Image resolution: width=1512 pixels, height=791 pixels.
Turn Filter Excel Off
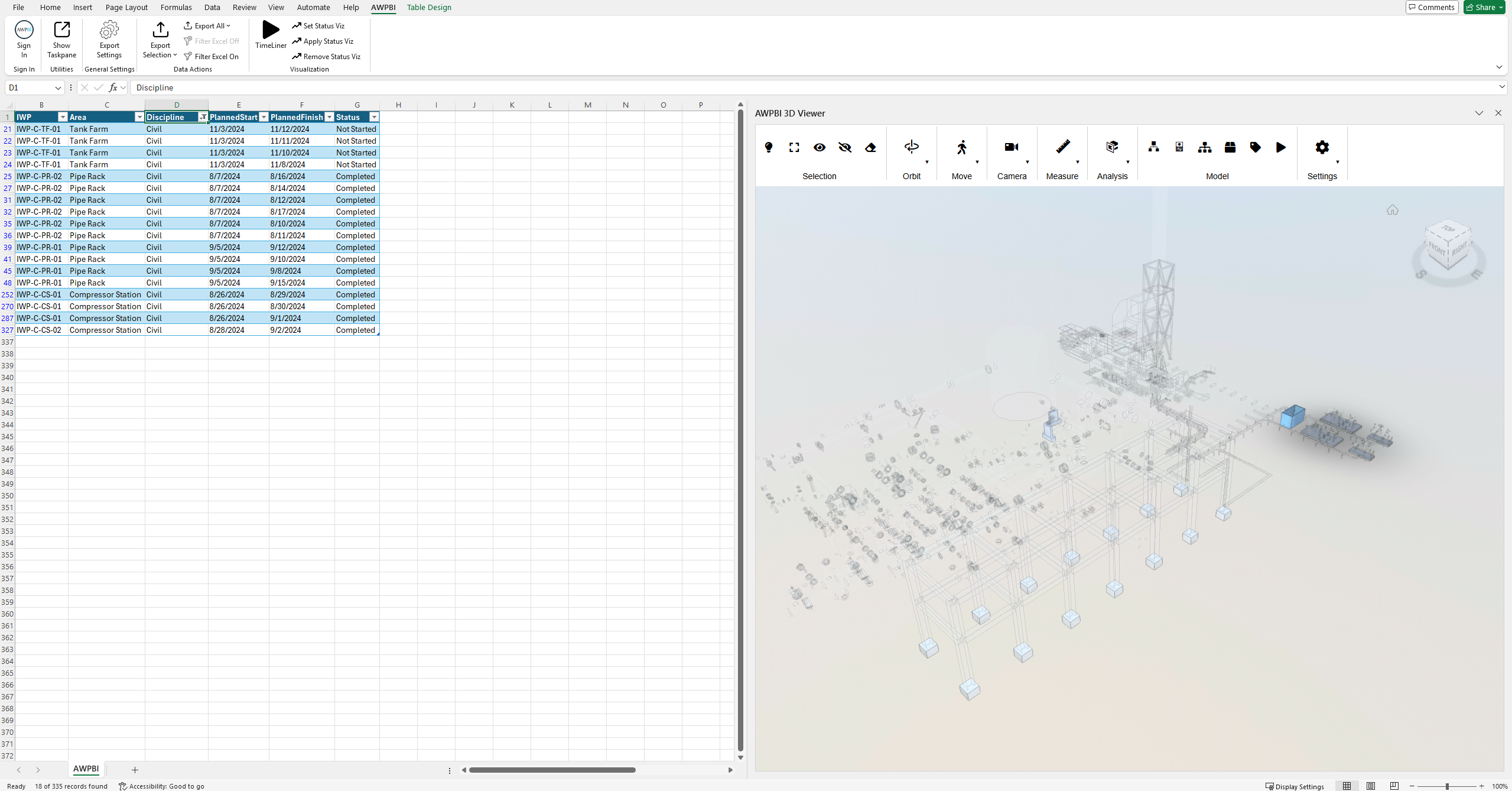click(212, 41)
